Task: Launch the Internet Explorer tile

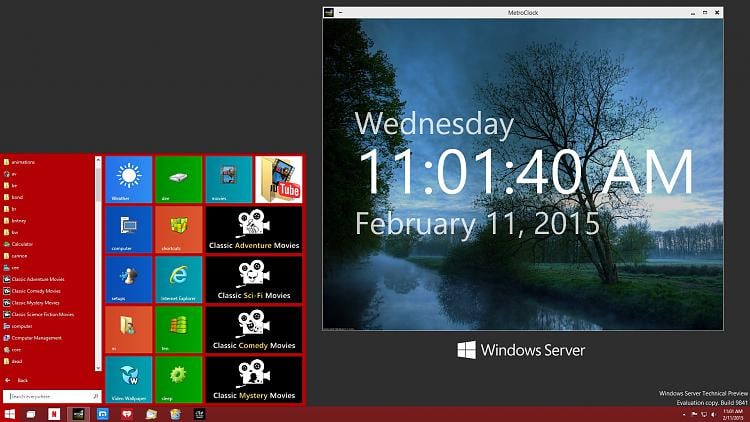Action: pyautogui.click(x=178, y=279)
